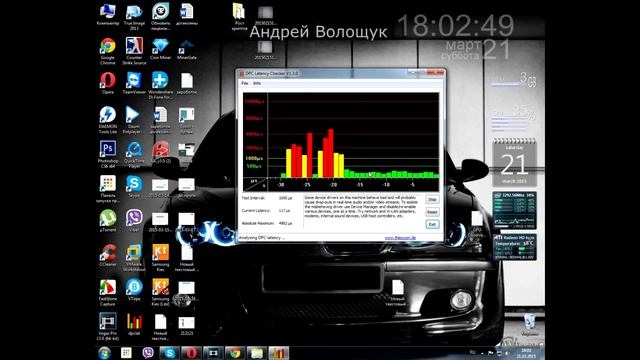Screen dimensions: 640x360
Task: Click the taskbar clock and date
Action: [x=526, y=353]
